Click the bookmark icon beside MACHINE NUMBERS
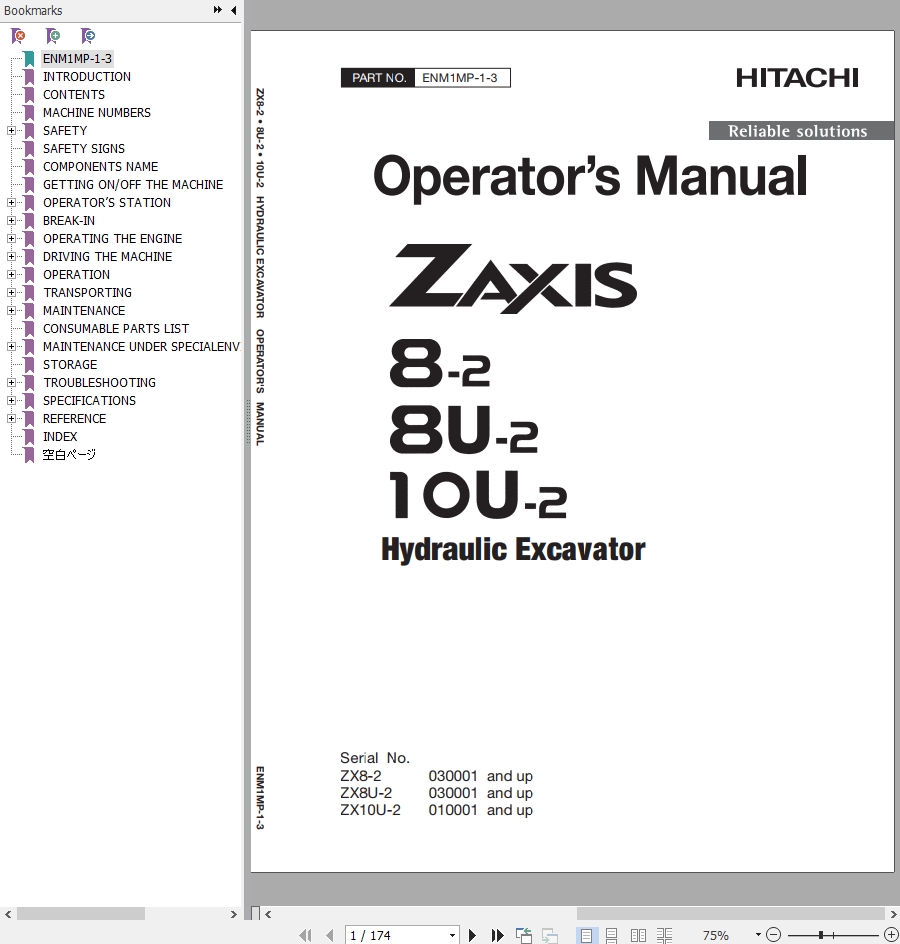This screenshot has height=944, width=900. (29, 113)
